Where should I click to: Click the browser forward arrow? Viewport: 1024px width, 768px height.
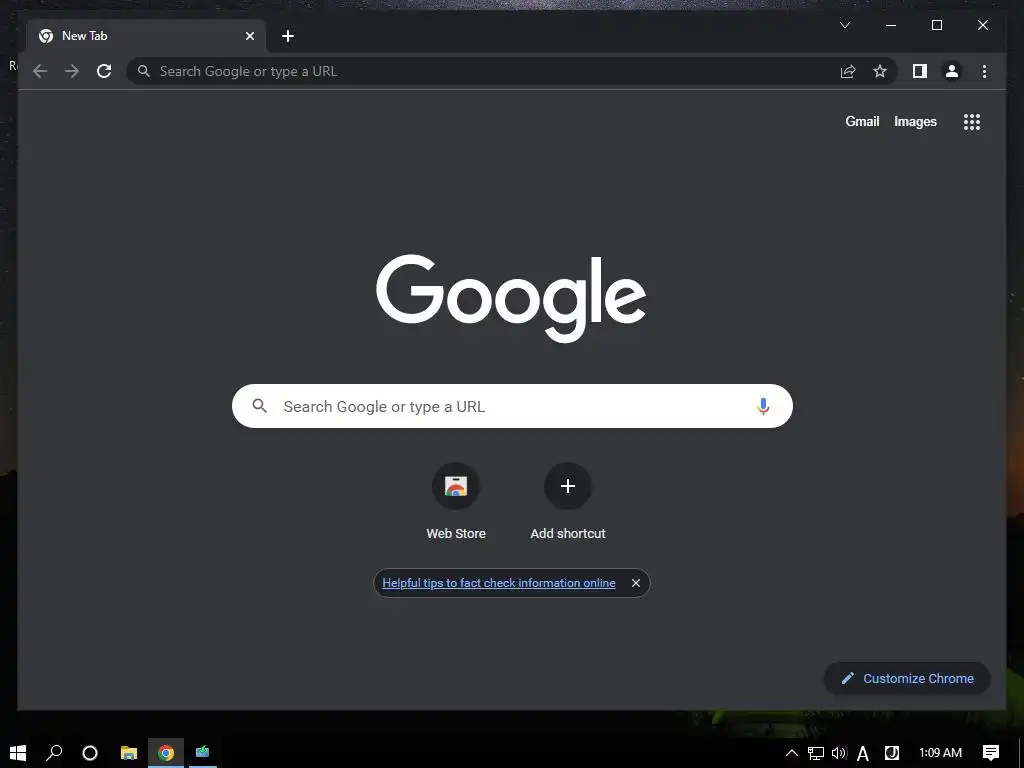pyautogui.click(x=72, y=71)
